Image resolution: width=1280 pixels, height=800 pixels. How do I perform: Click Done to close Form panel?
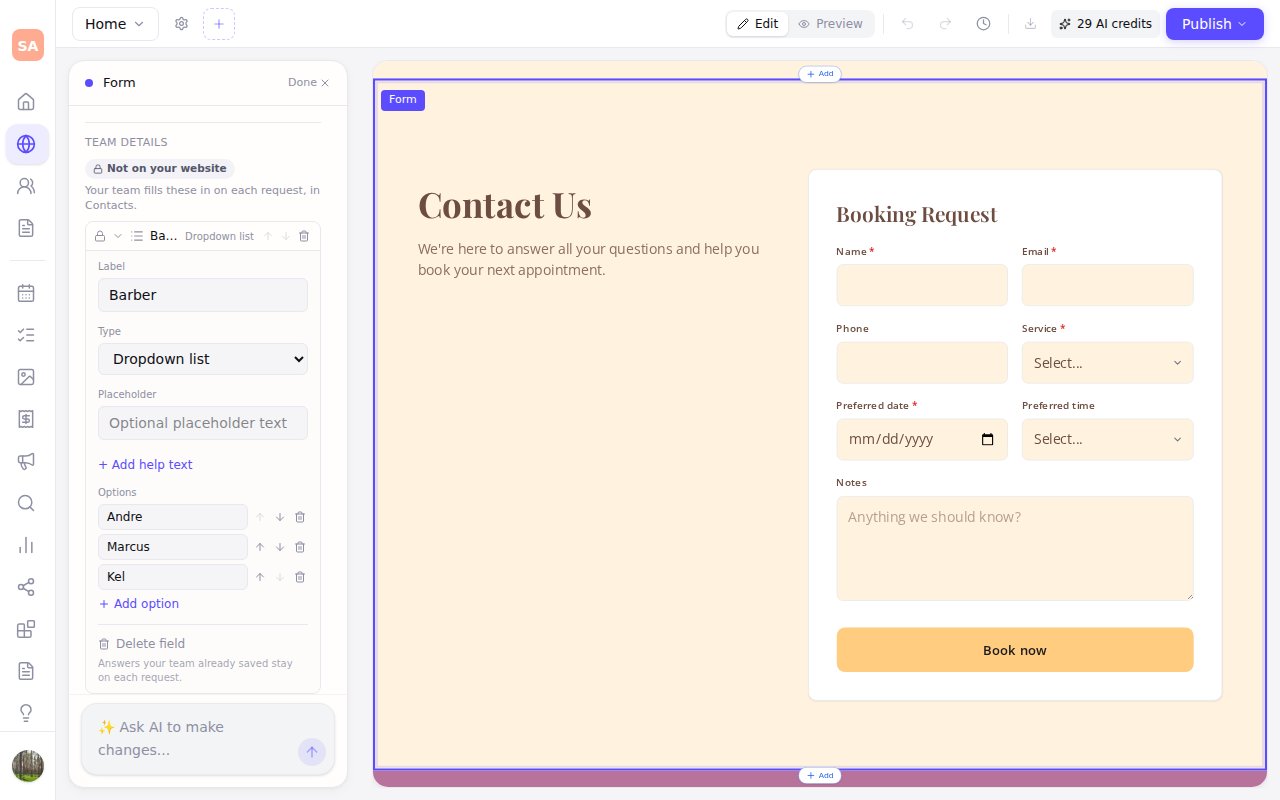[x=308, y=82]
